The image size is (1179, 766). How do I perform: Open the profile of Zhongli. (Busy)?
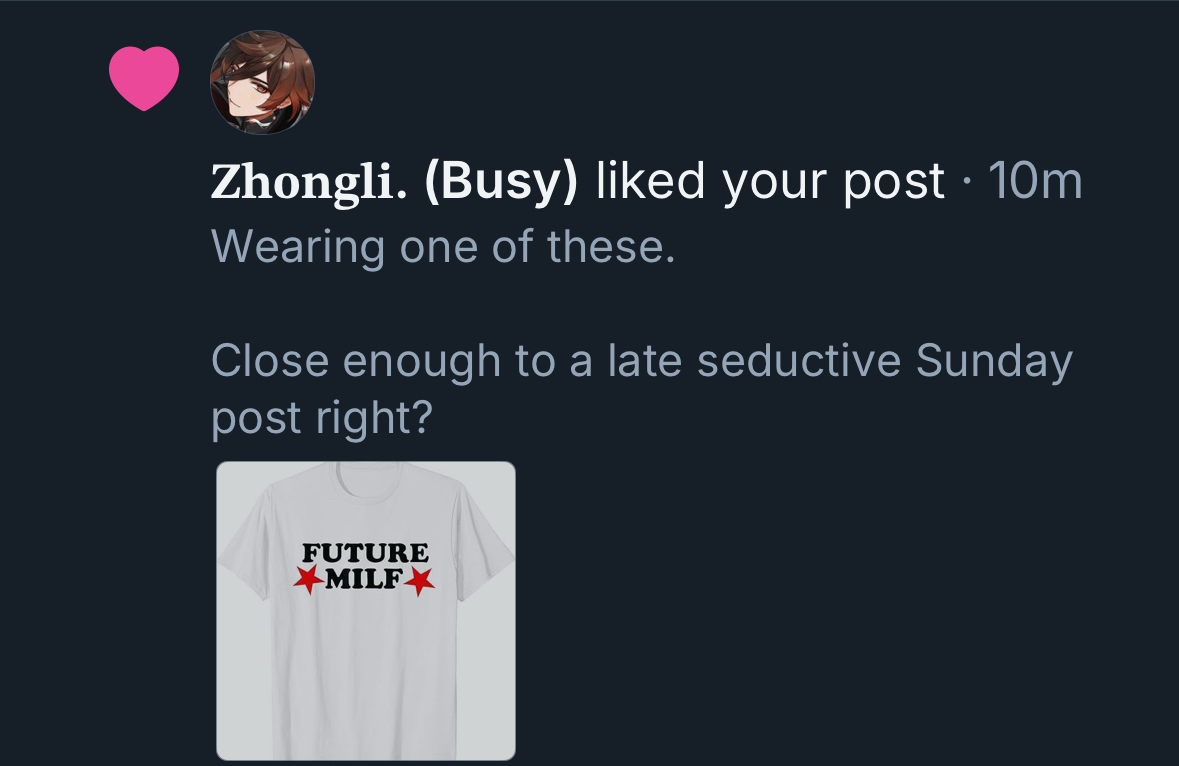(x=394, y=181)
